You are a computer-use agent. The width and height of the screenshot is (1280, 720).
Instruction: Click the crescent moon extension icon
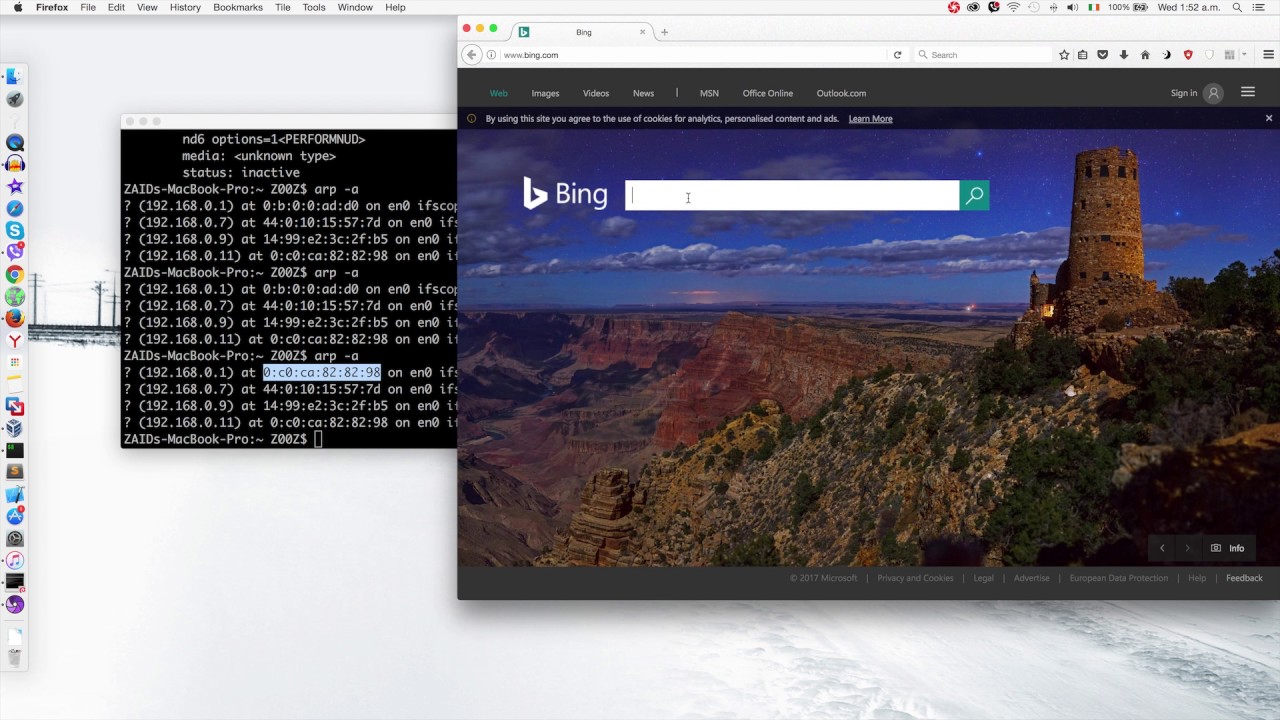pyautogui.click(x=1166, y=55)
